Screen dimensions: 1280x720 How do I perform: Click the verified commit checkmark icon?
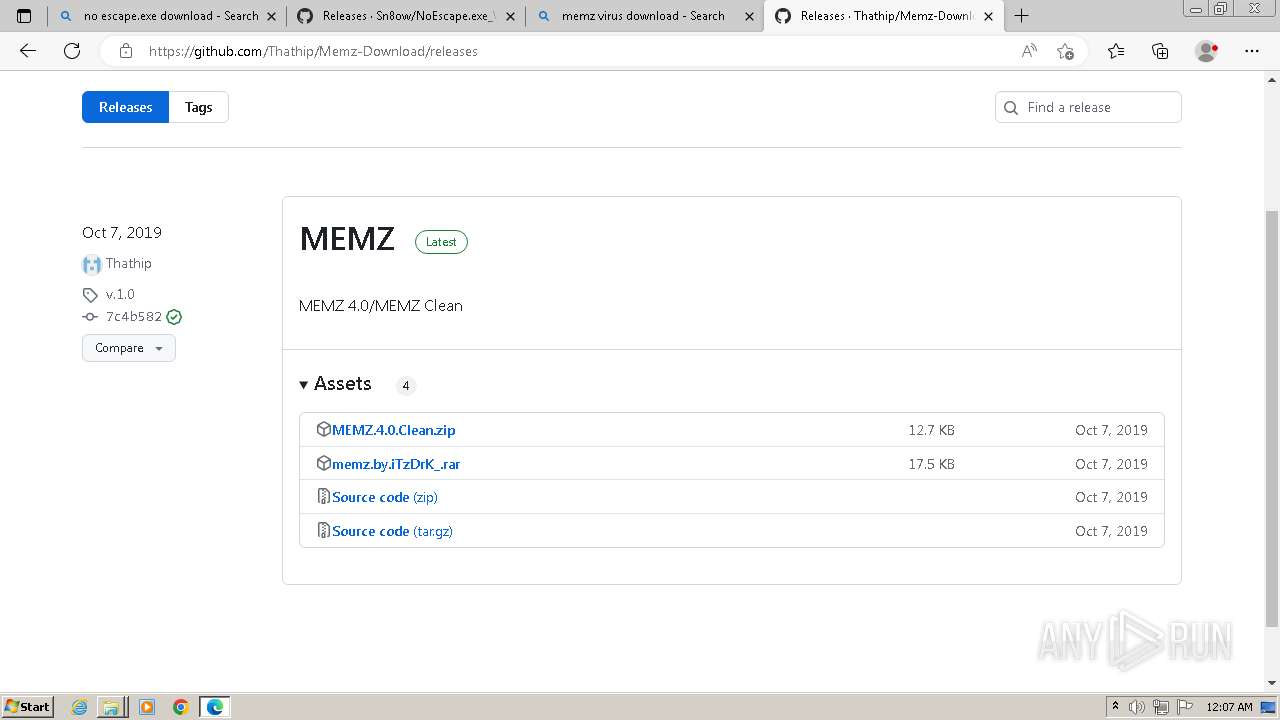point(174,317)
